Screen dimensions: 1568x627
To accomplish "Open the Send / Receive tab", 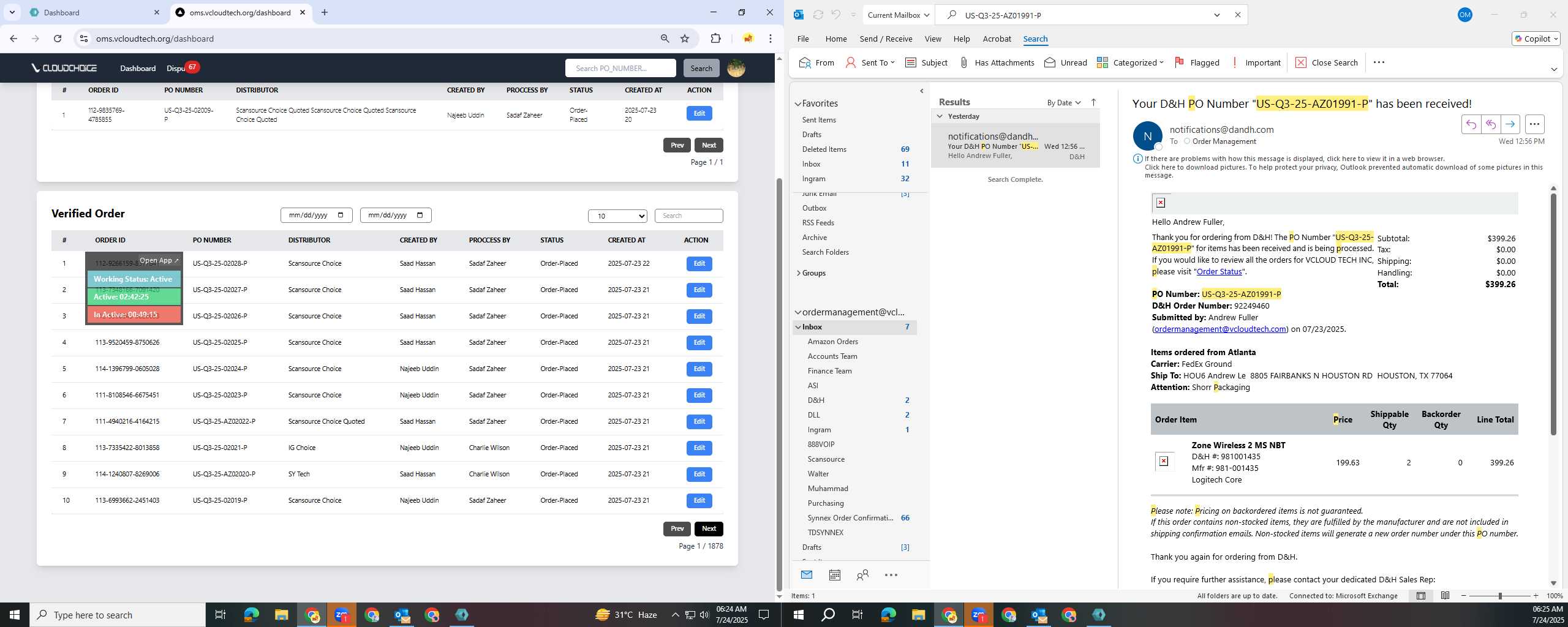I will [x=886, y=39].
